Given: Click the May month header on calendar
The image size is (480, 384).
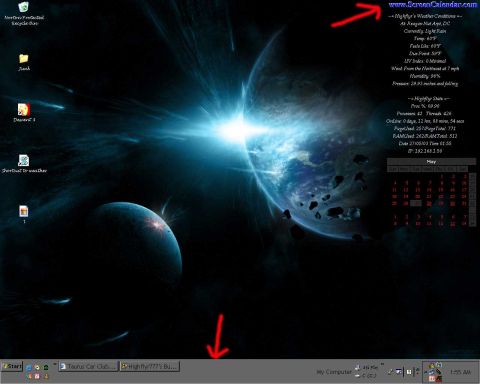Looking at the screenshot, I should point(431,161).
